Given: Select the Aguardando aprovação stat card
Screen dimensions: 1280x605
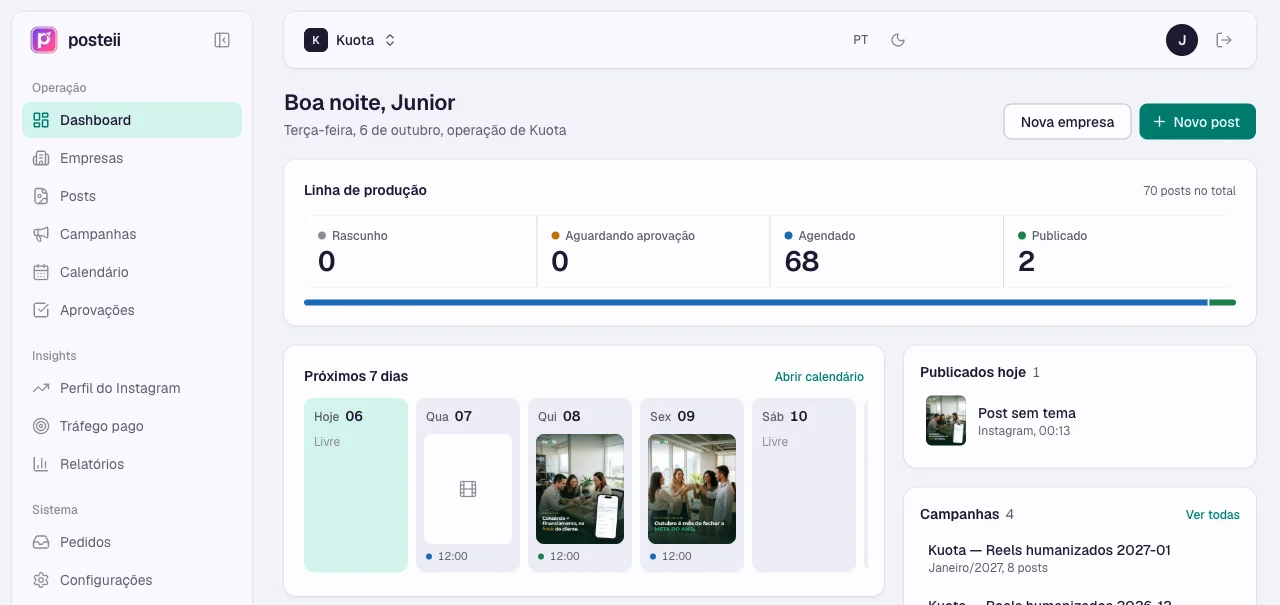Looking at the screenshot, I should pos(653,251).
